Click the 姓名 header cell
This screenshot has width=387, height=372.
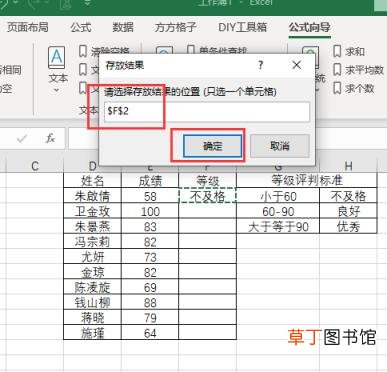coord(92,180)
